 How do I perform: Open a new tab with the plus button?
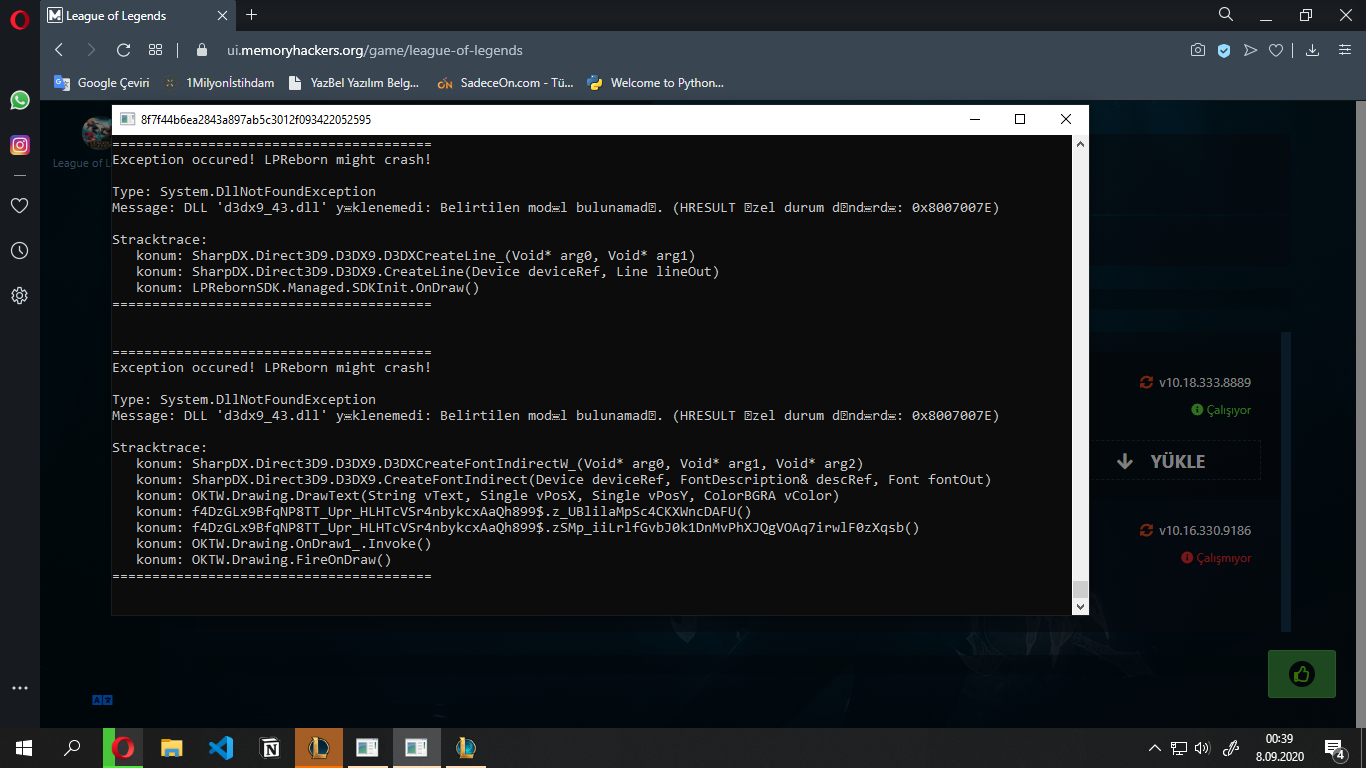(251, 15)
